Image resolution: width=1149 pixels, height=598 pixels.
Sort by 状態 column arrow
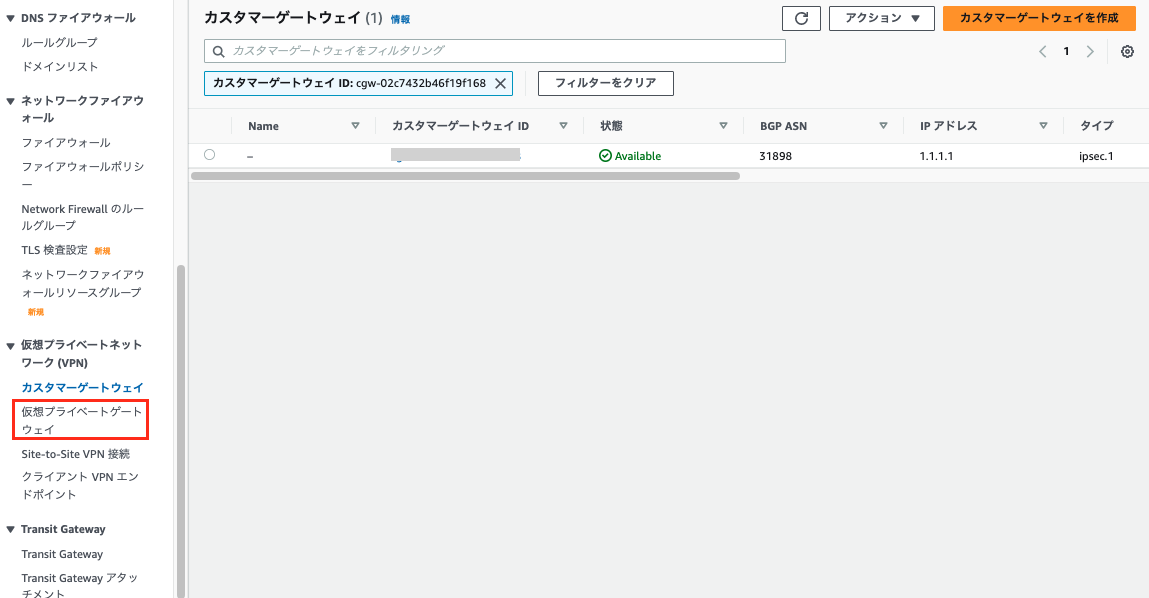723,126
